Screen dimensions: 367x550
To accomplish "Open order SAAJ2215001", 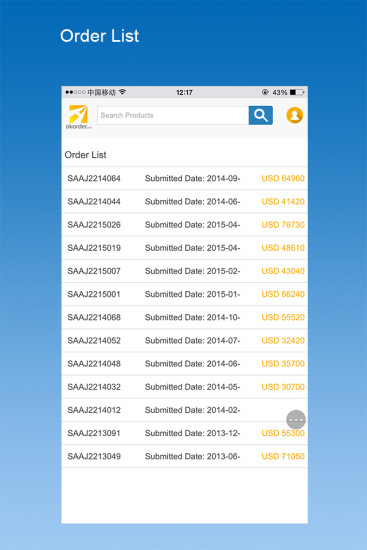I will coord(185,294).
